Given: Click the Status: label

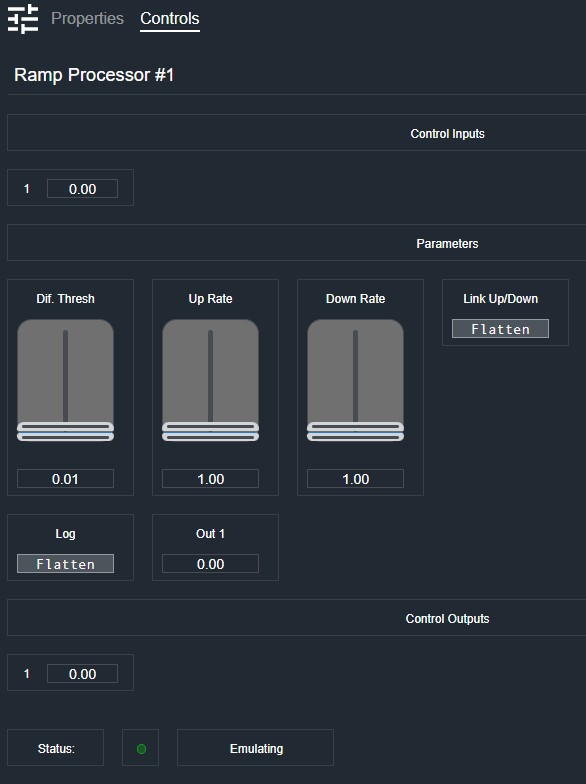Looking at the screenshot, I should pos(56,748).
